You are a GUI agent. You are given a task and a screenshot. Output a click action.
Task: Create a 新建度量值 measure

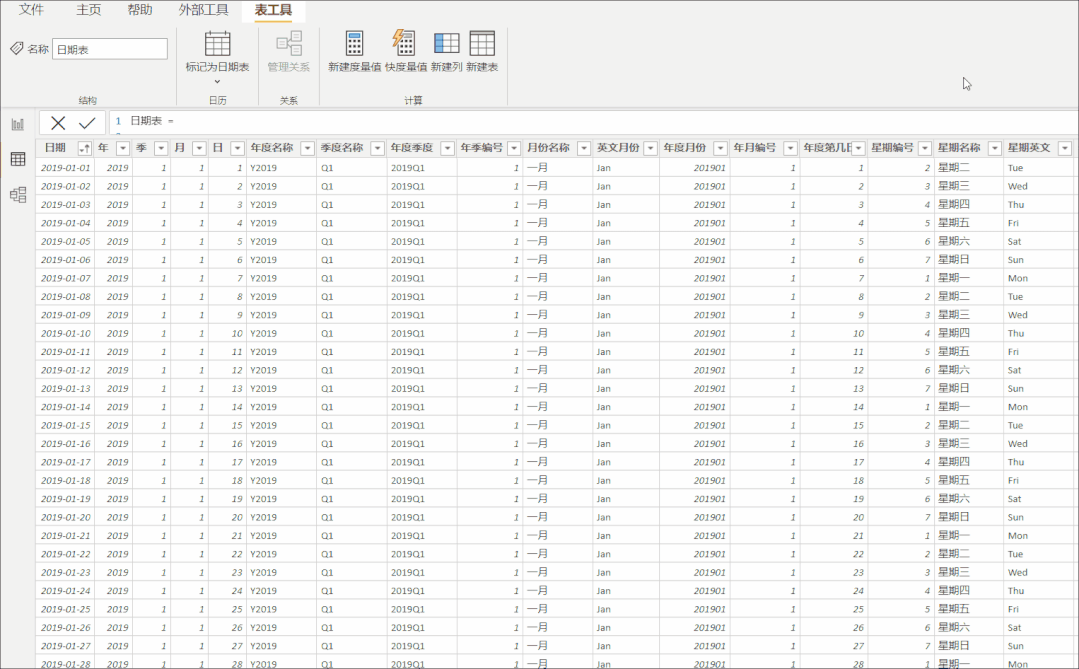(x=354, y=44)
